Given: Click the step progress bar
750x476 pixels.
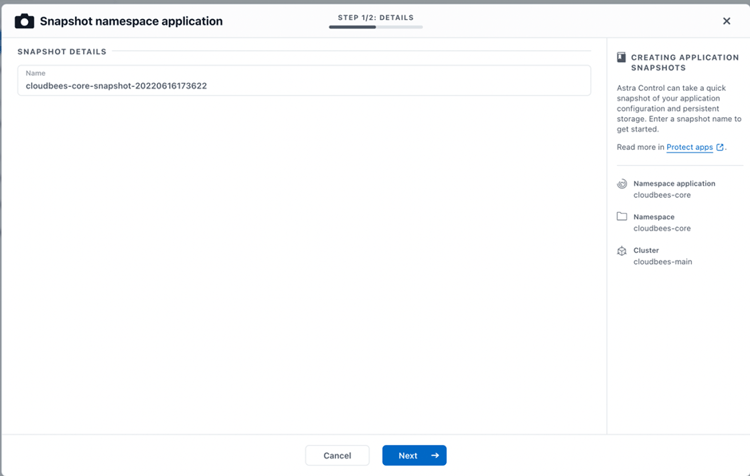Looking at the screenshot, I should pos(375,27).
